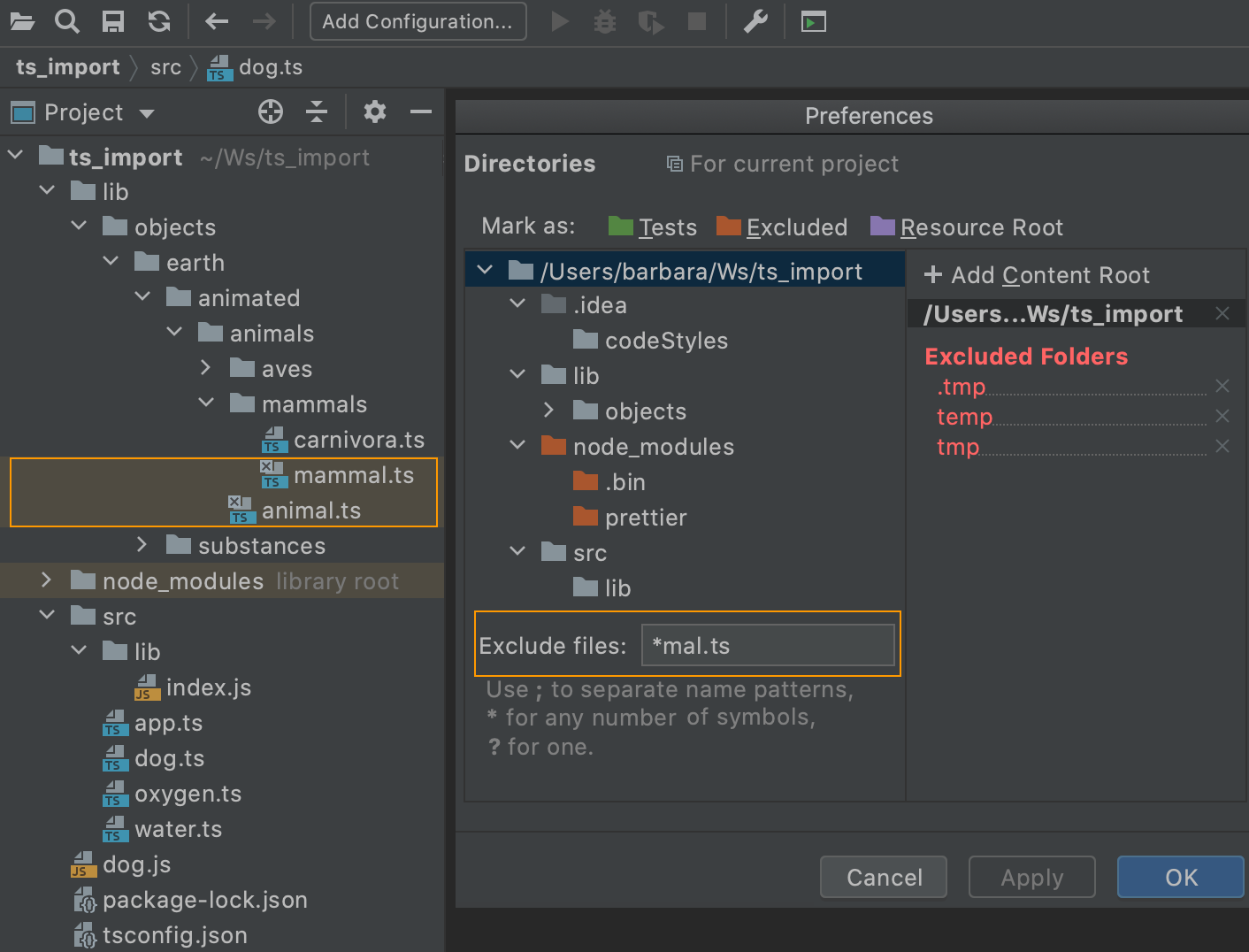Mark selected folder as Tests
The width and height of the screenshot is (1249, 952).
pos(653,227)
